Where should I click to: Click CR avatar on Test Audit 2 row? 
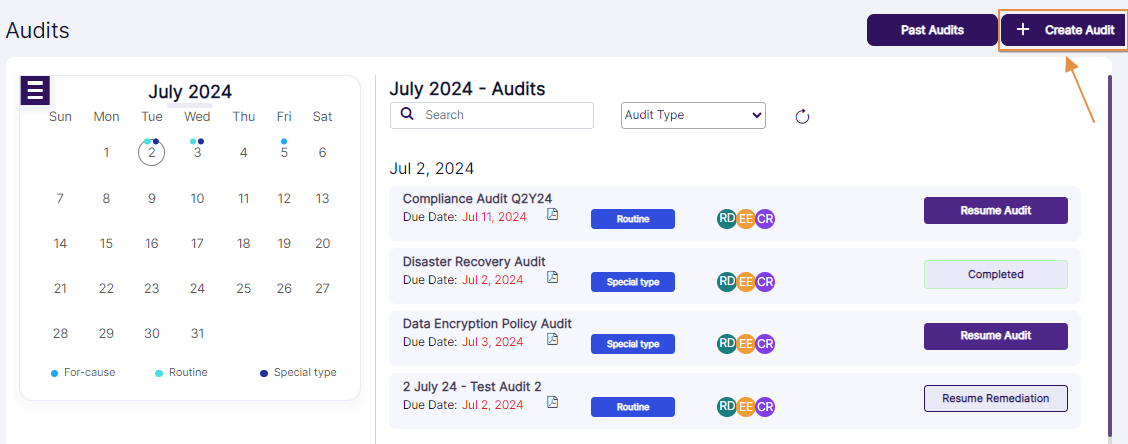[x=765, y=407]
